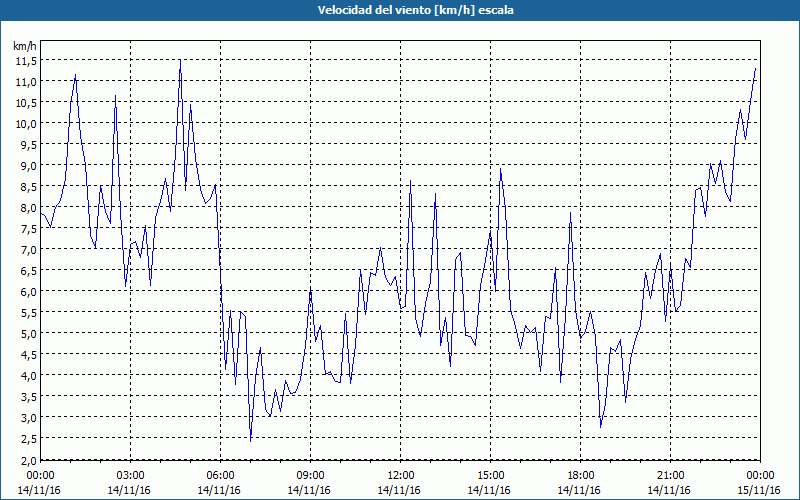Pick the '9,5' y-axis label
This screenshot has width=800, height=500.
[28, 145]
